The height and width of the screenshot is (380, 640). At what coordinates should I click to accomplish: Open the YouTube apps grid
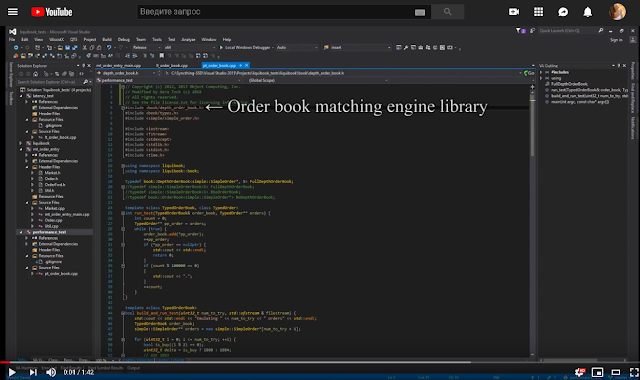(x=538, y=12)
